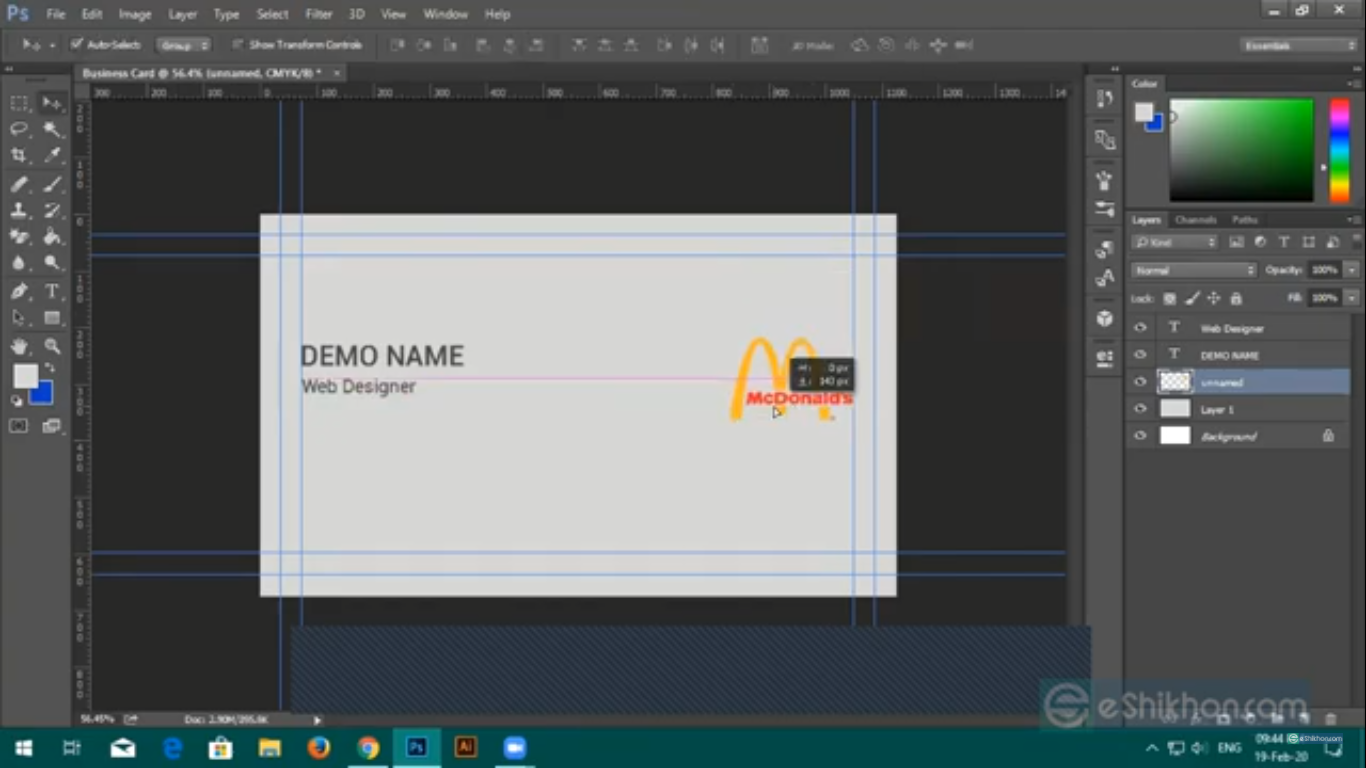Viewport: 1366px width, 768px height.
Task: Hide the Background layer
Action: point(1140,436)
